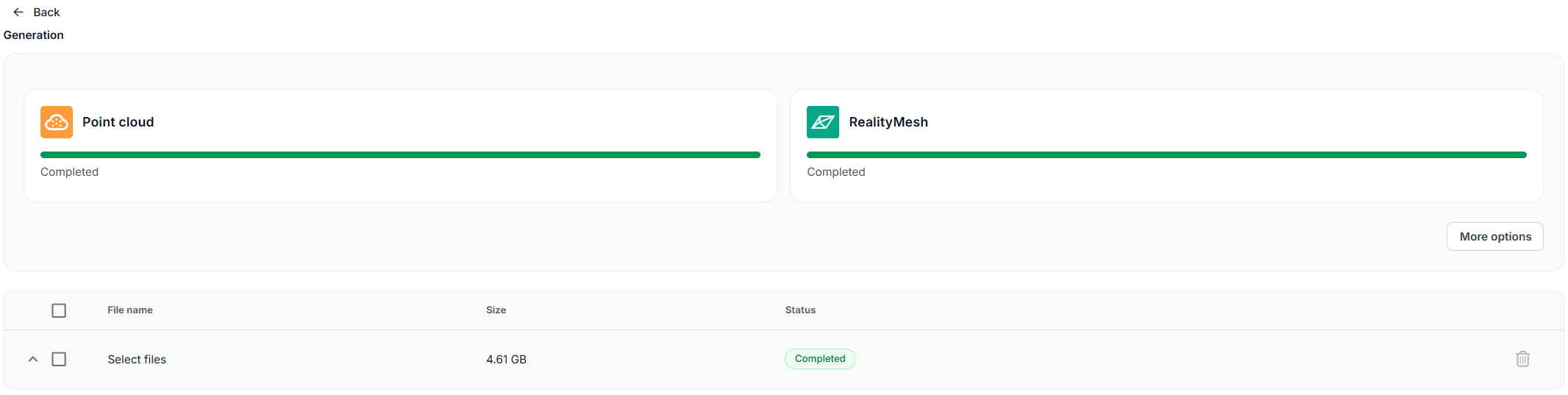Click the Status column header
Screen dimensions: 1568x395
[800, 310]
